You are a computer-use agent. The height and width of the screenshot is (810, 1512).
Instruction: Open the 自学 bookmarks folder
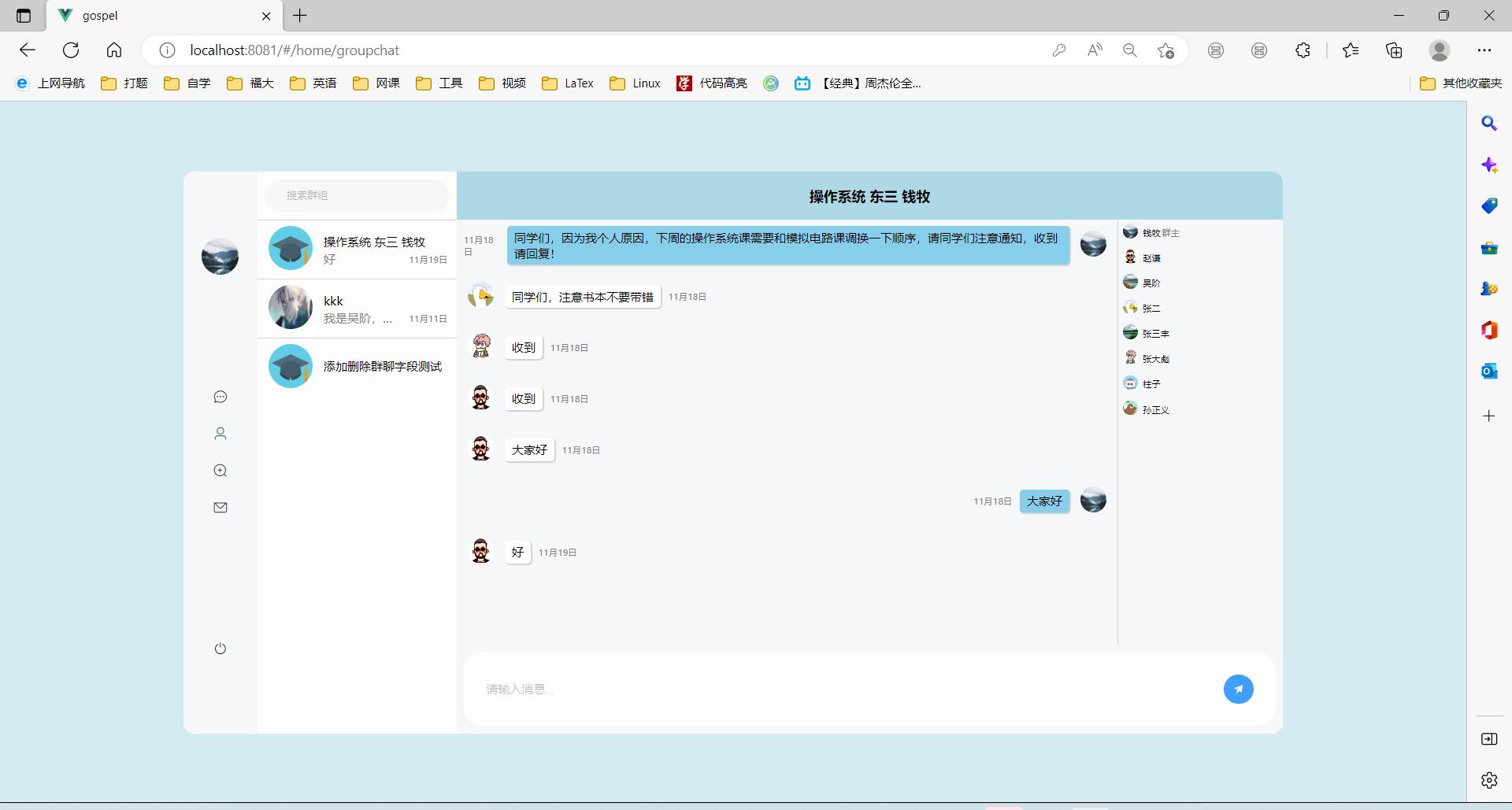tap(187, 83)
